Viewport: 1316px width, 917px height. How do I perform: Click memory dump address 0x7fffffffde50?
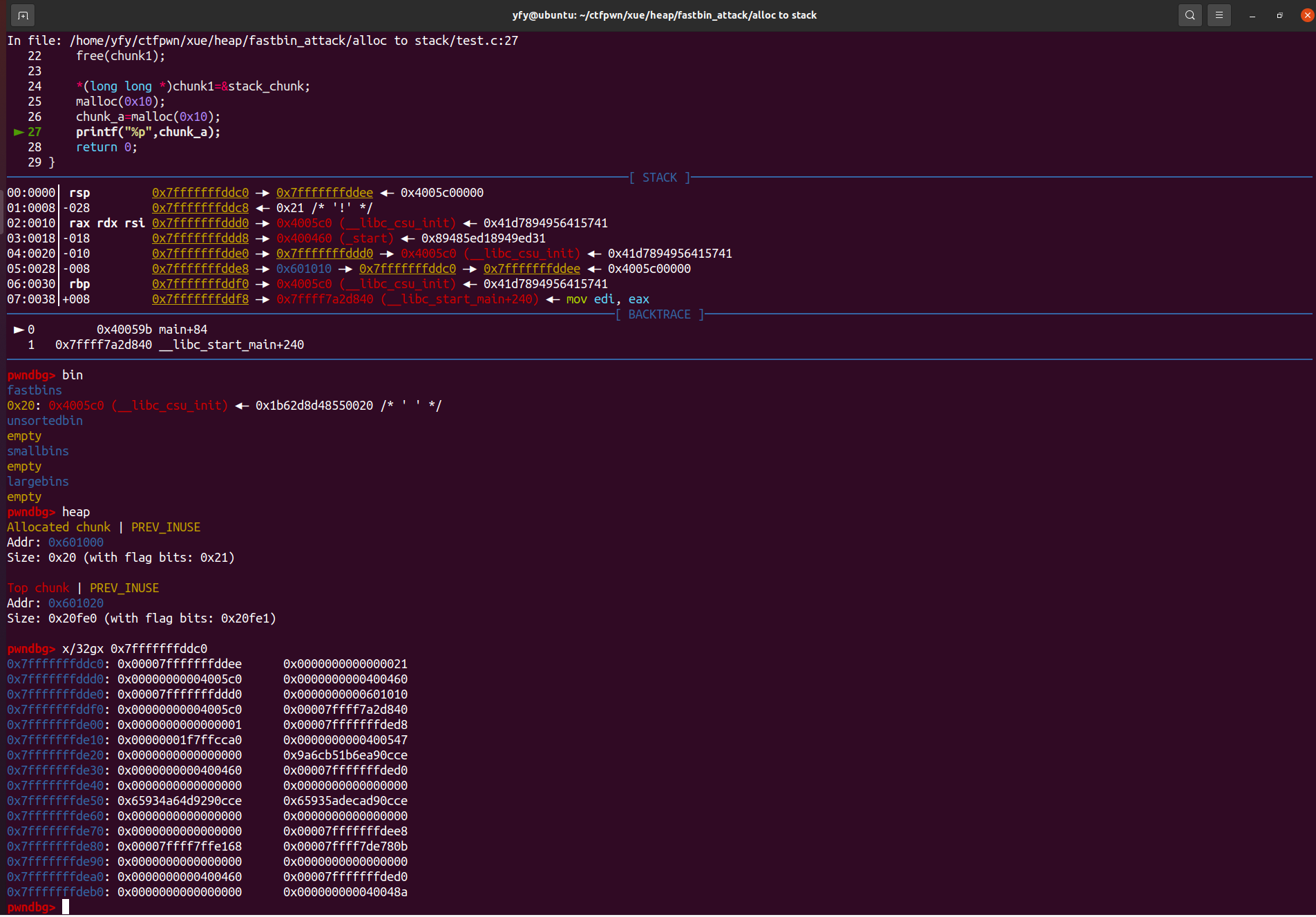[x=55, y=801]
